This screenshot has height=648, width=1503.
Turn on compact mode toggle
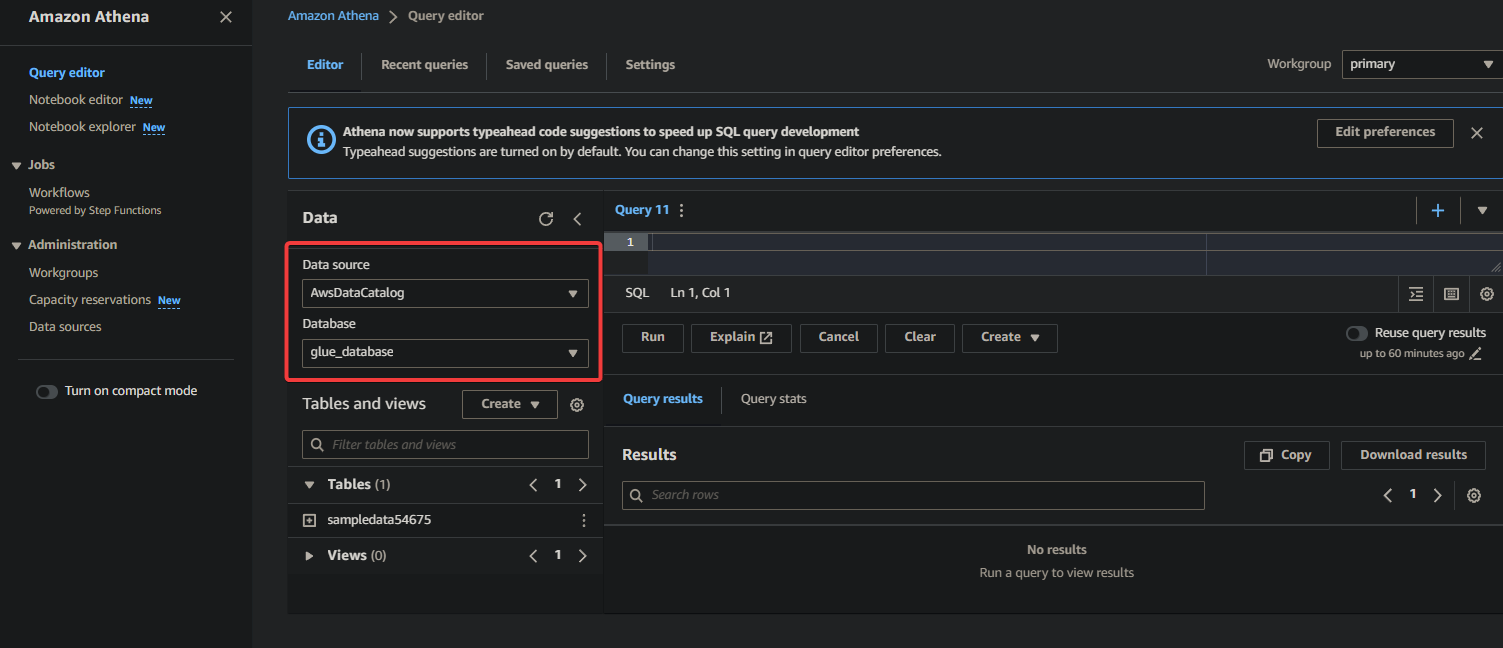pyautogui.click(x=47, y=392)
